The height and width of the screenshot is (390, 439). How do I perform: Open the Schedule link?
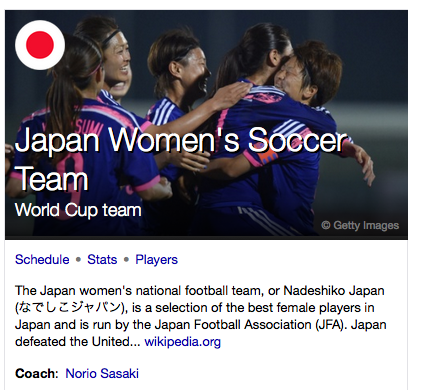(42, 259)
